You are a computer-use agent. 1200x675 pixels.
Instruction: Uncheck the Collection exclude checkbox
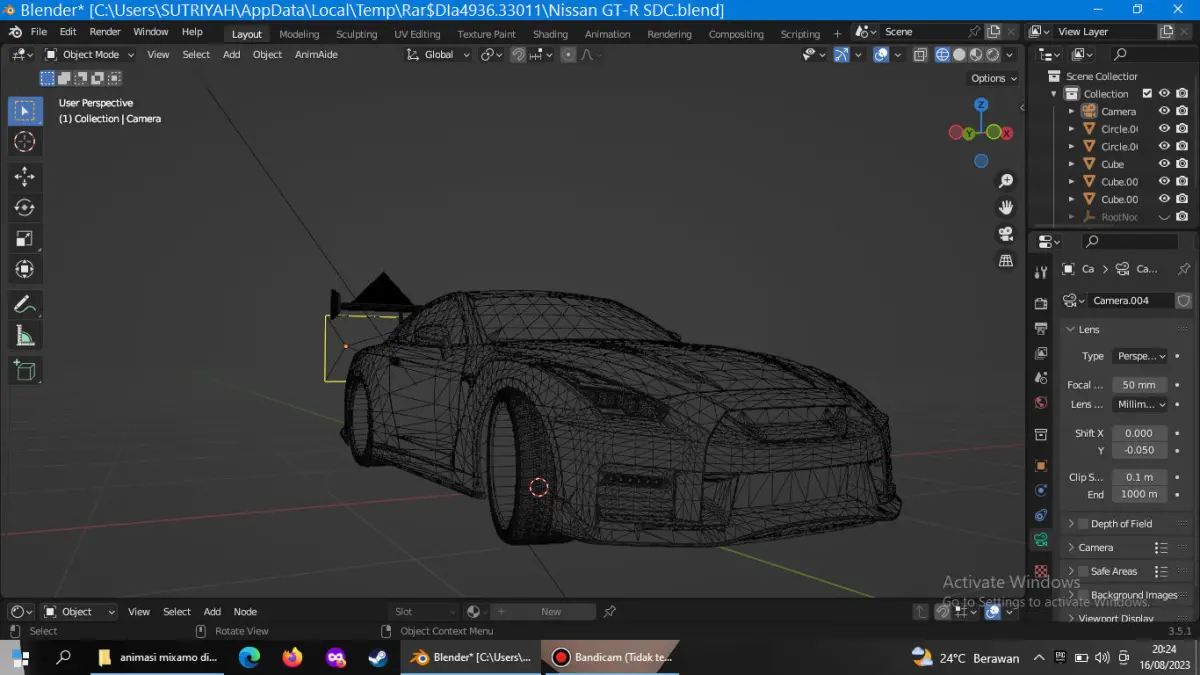1147,94
